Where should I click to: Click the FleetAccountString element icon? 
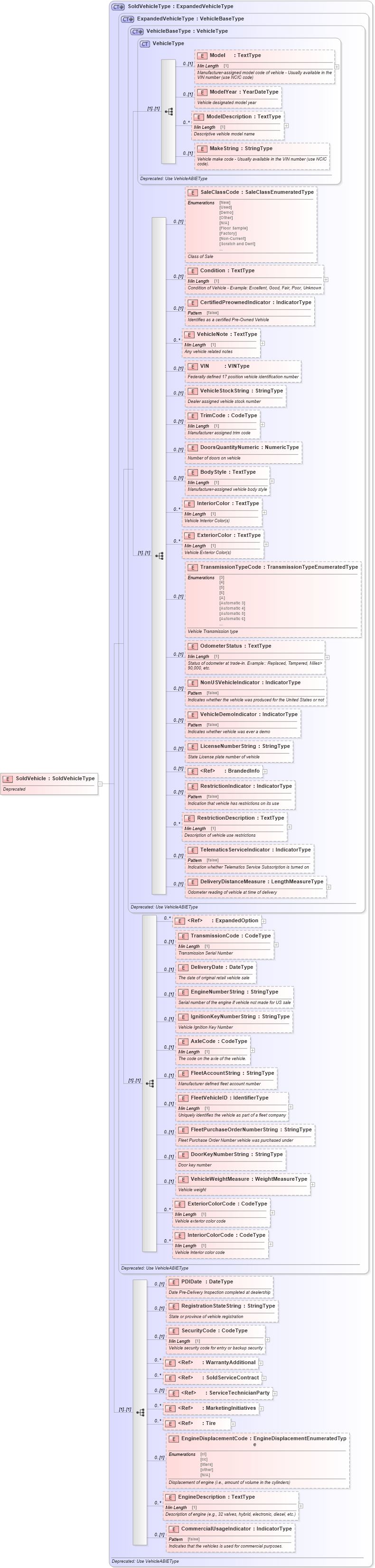pos(183,1073)
